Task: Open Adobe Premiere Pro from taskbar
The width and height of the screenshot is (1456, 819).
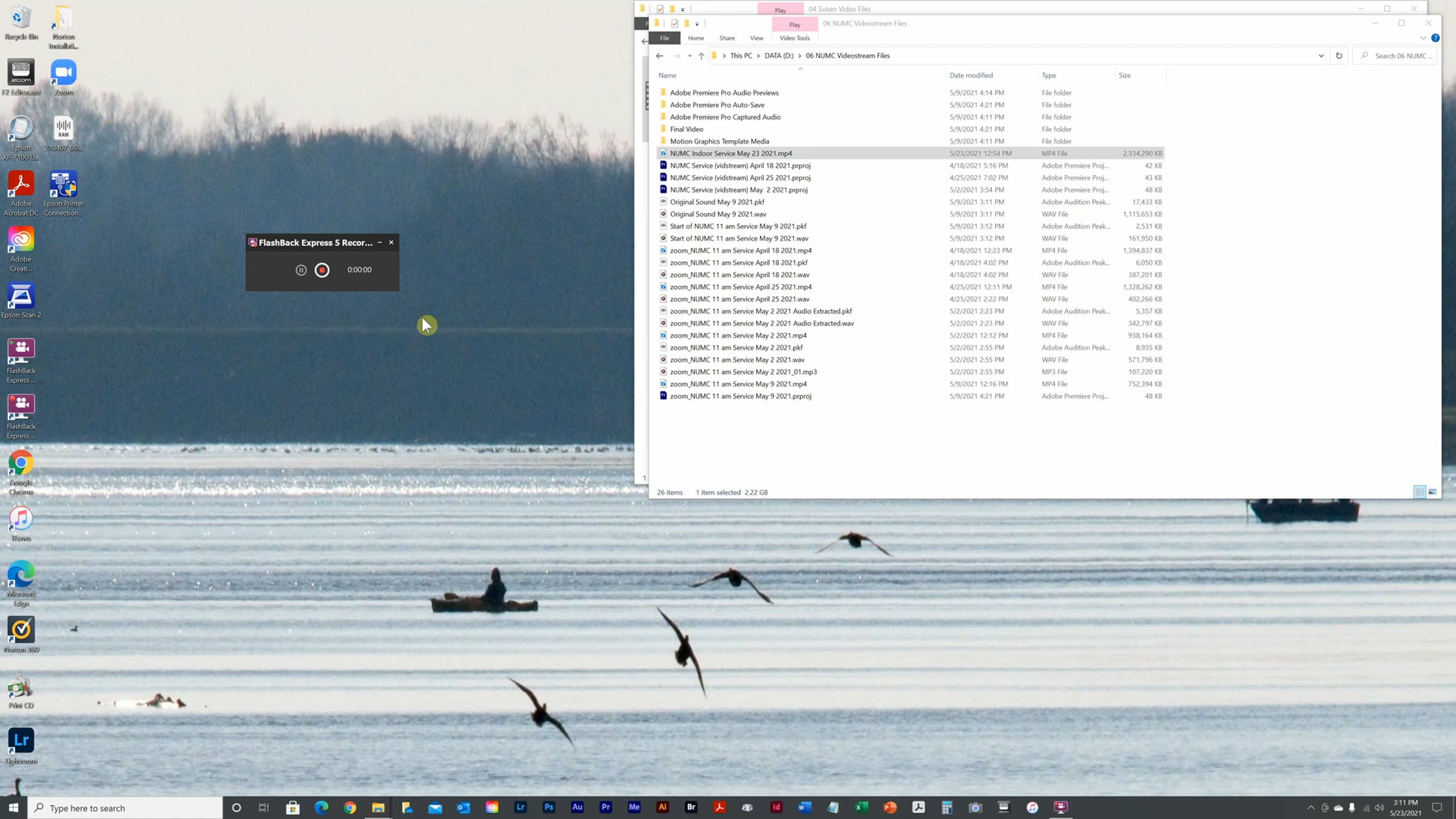Action: click(605, 807)
